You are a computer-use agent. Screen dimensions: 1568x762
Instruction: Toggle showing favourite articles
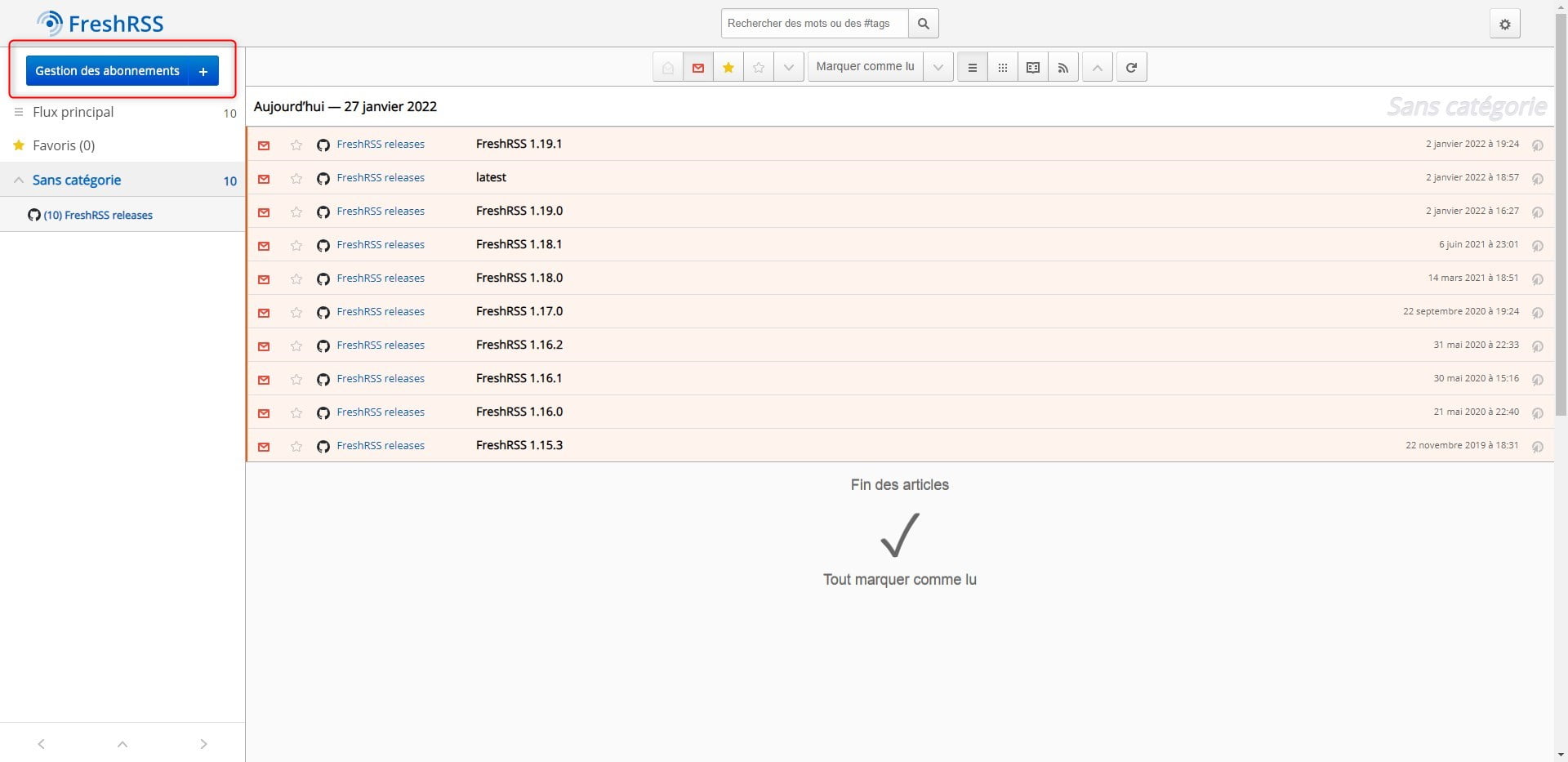click(x=728, y=67)
